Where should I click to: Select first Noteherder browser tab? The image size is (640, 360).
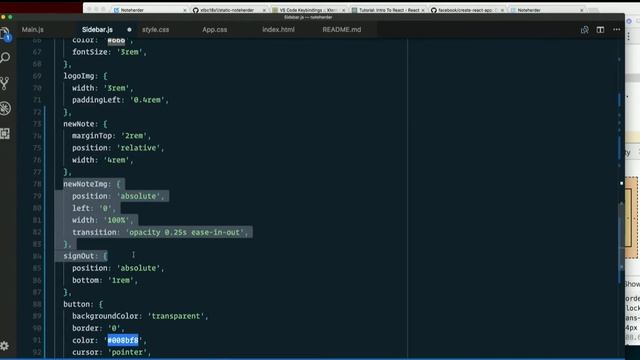[x=150, y=10]
